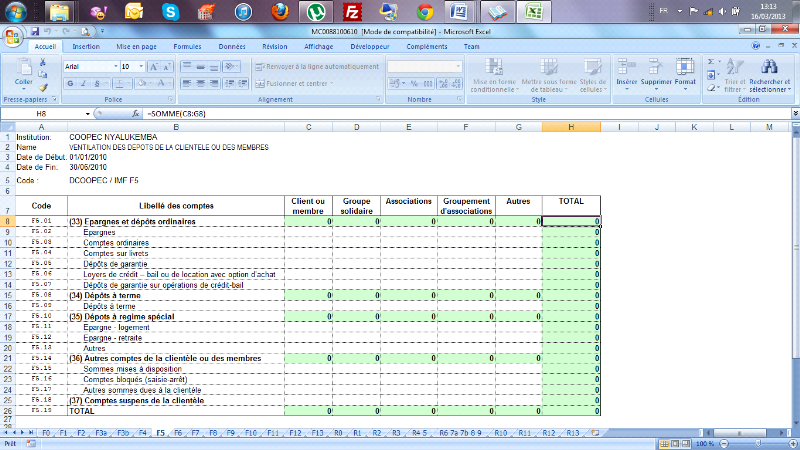
Task: Click the Format Painter brush icon
Action: pyautogui.click(x=43, y=88)
